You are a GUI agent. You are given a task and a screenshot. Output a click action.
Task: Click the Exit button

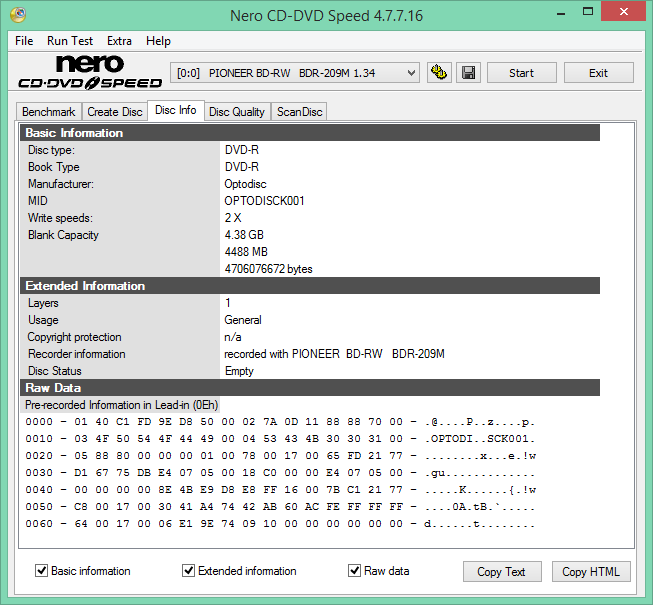(x=598, y=73)
